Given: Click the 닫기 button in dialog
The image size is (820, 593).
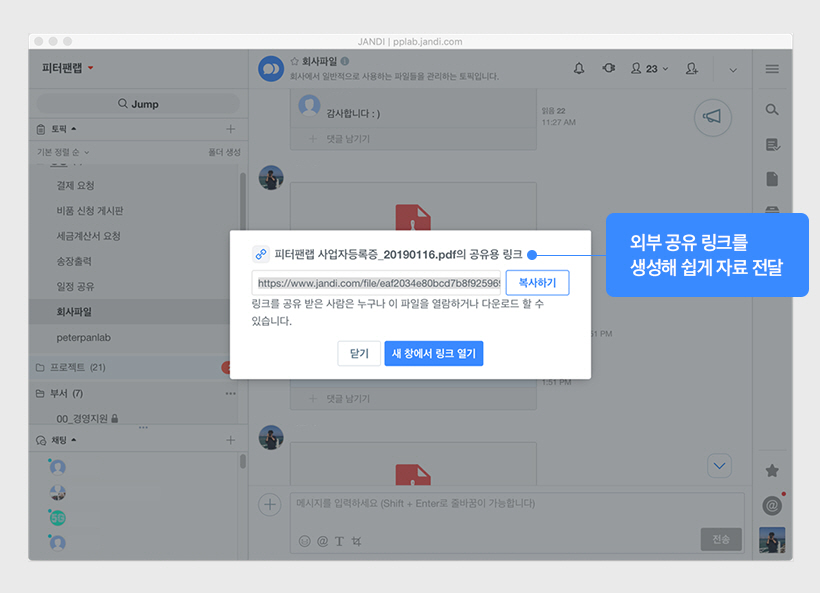Looking at the screenshot, I should tap(358, 353).
